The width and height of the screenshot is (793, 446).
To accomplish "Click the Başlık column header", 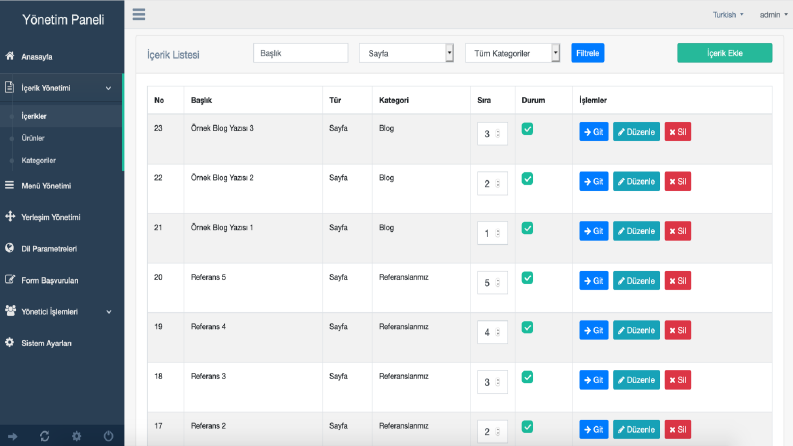I will point(201,100).
